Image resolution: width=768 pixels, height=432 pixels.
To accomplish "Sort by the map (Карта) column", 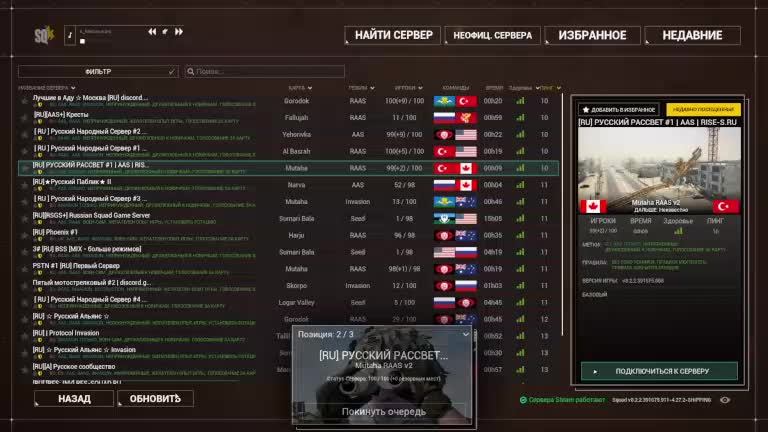I will pyautogui.click(x=300, y=88).
